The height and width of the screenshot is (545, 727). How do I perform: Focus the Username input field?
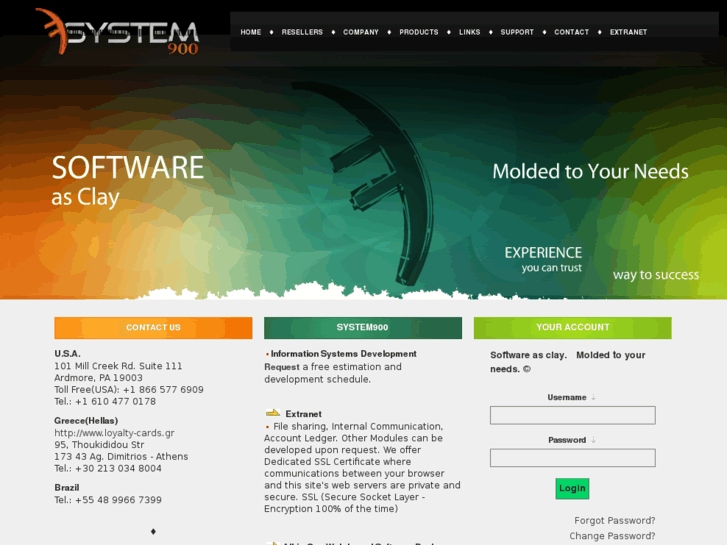coord(573,415)
